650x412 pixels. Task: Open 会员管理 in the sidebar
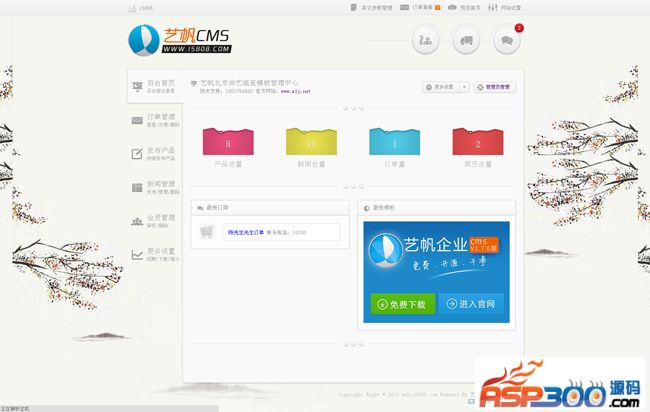click(155, 221)
